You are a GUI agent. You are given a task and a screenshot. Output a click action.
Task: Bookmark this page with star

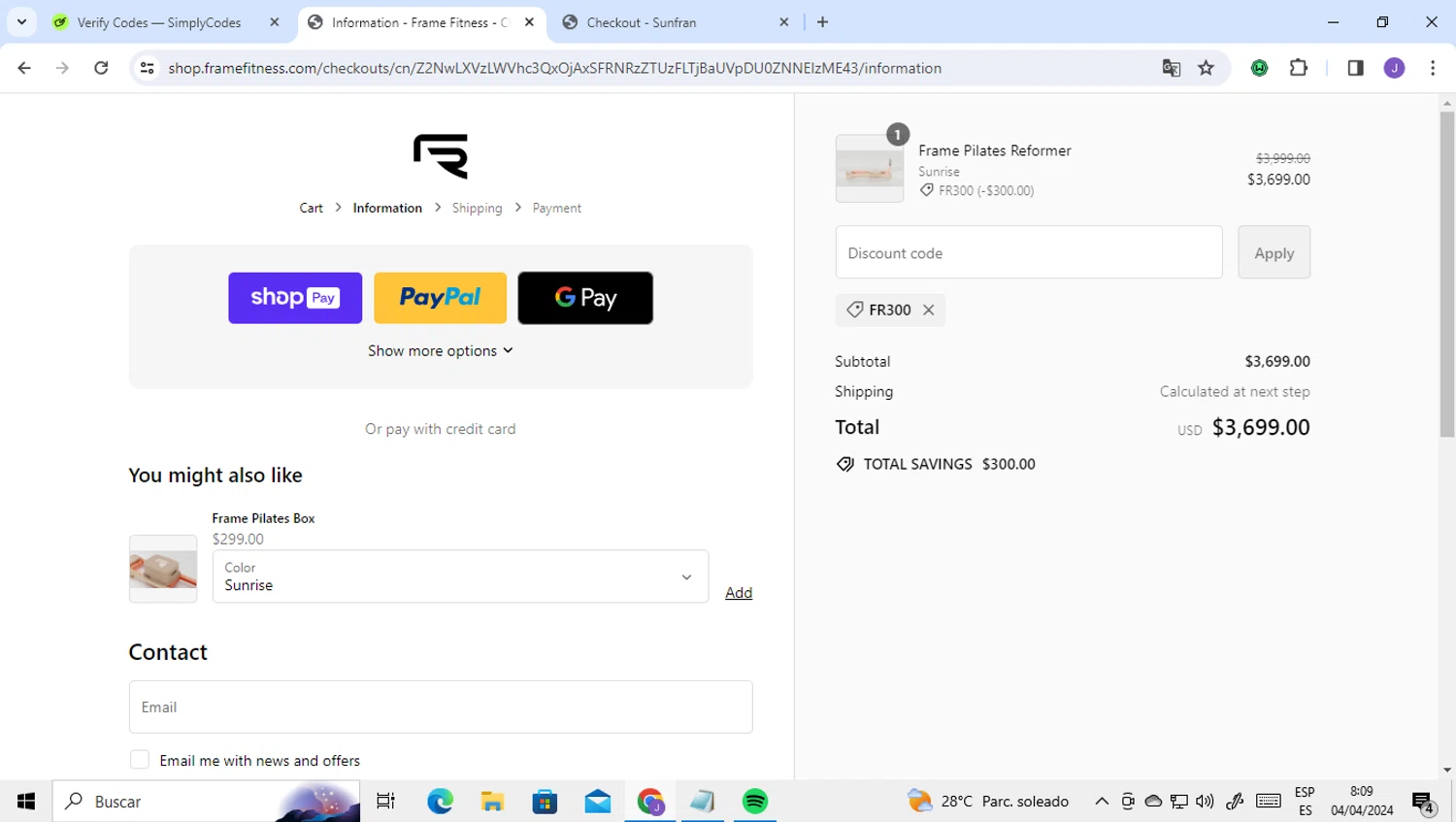(x=1207, y=68)
